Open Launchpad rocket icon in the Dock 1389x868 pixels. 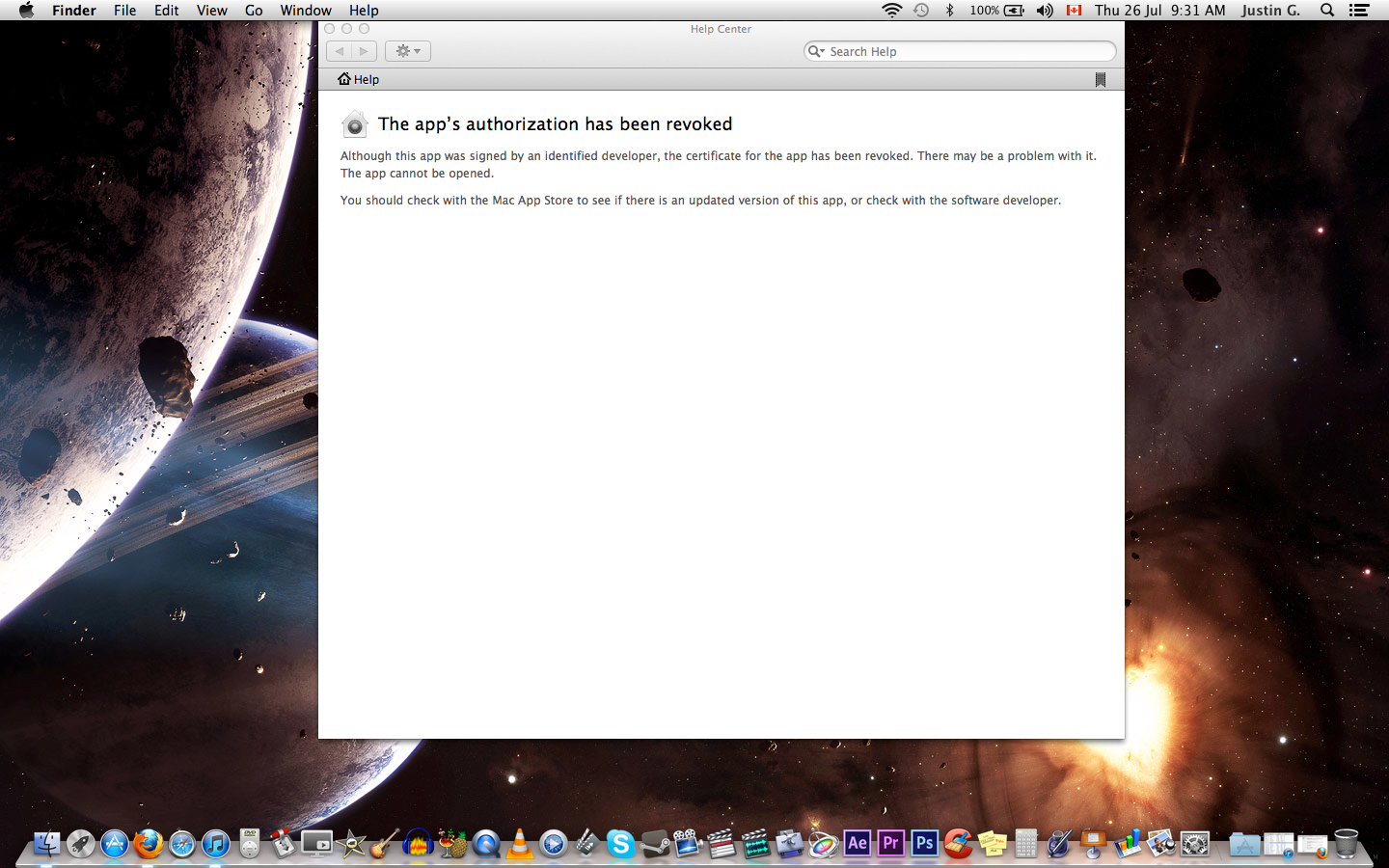coord(80,843)
